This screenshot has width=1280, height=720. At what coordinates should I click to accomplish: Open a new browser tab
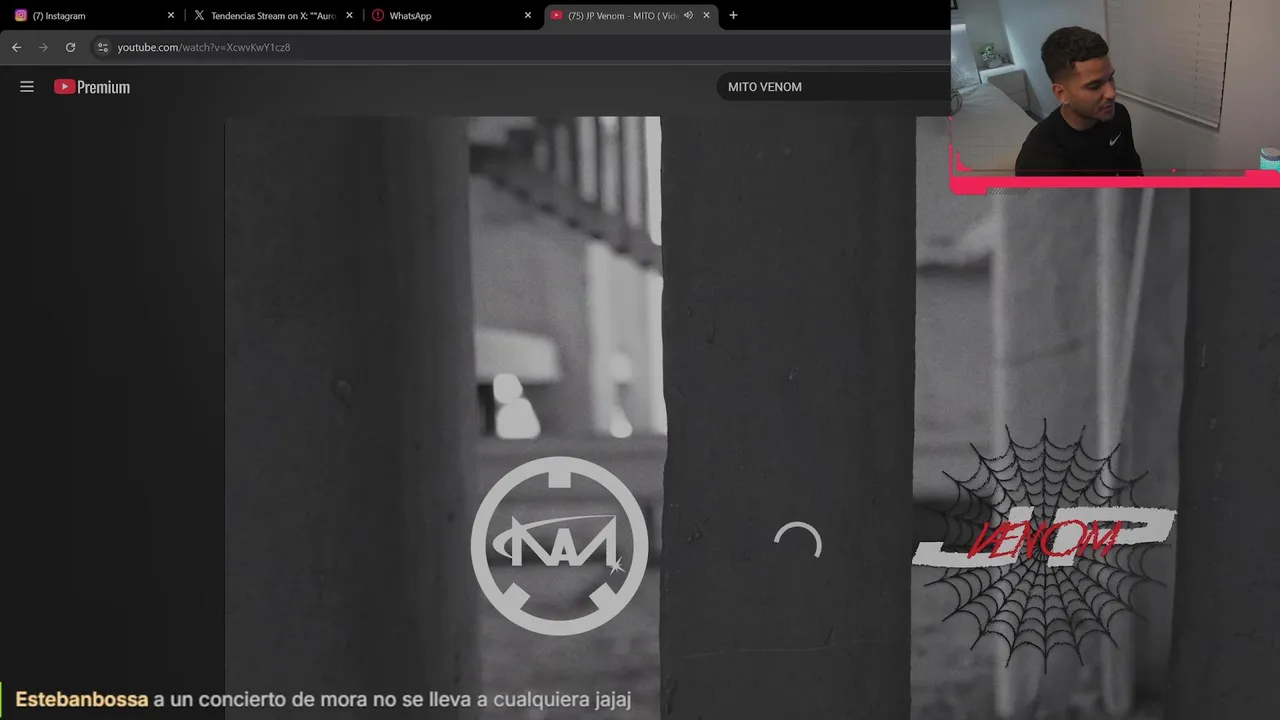[x=733, y=15]
